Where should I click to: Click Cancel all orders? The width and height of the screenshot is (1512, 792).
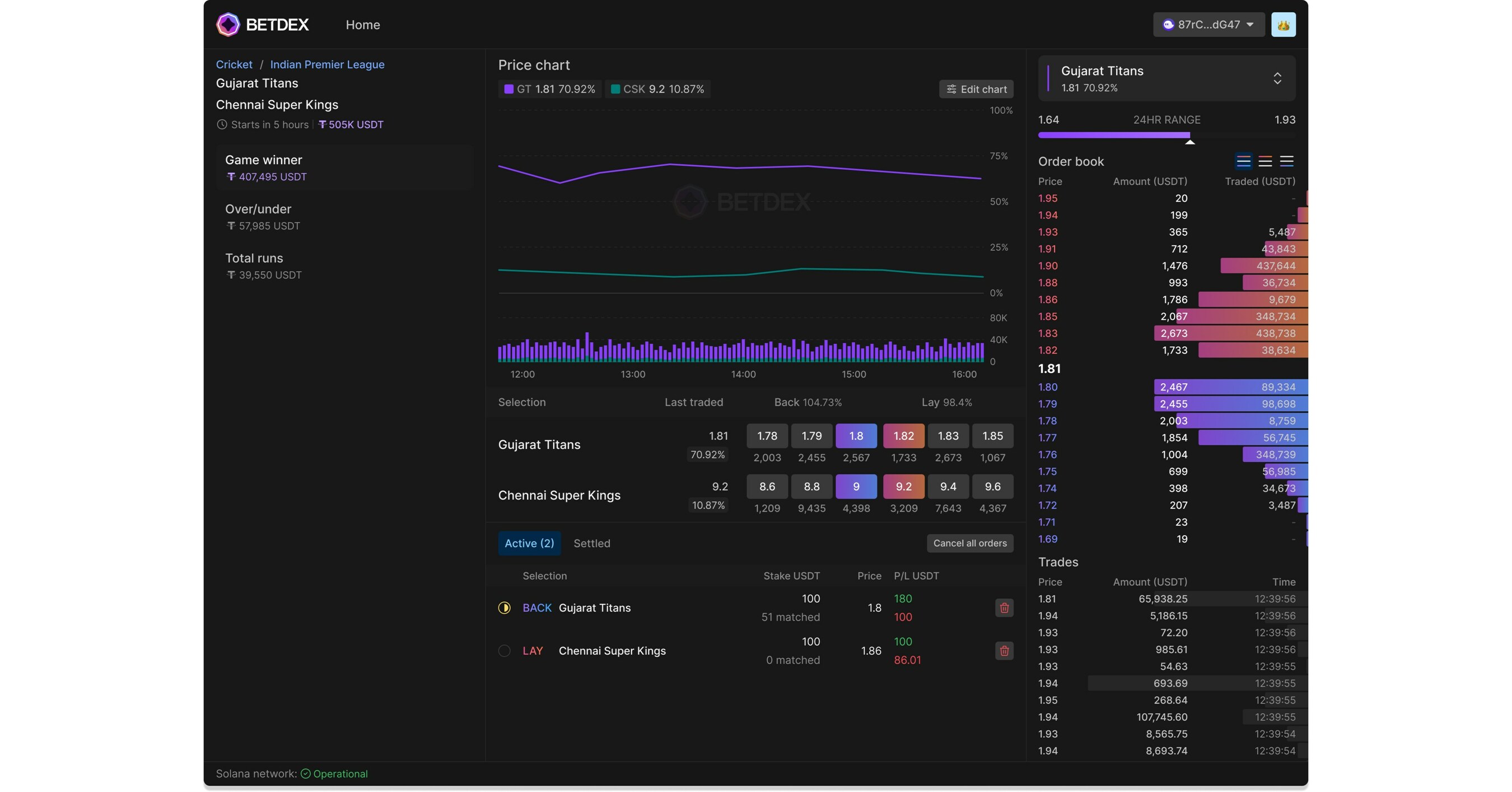970,543
